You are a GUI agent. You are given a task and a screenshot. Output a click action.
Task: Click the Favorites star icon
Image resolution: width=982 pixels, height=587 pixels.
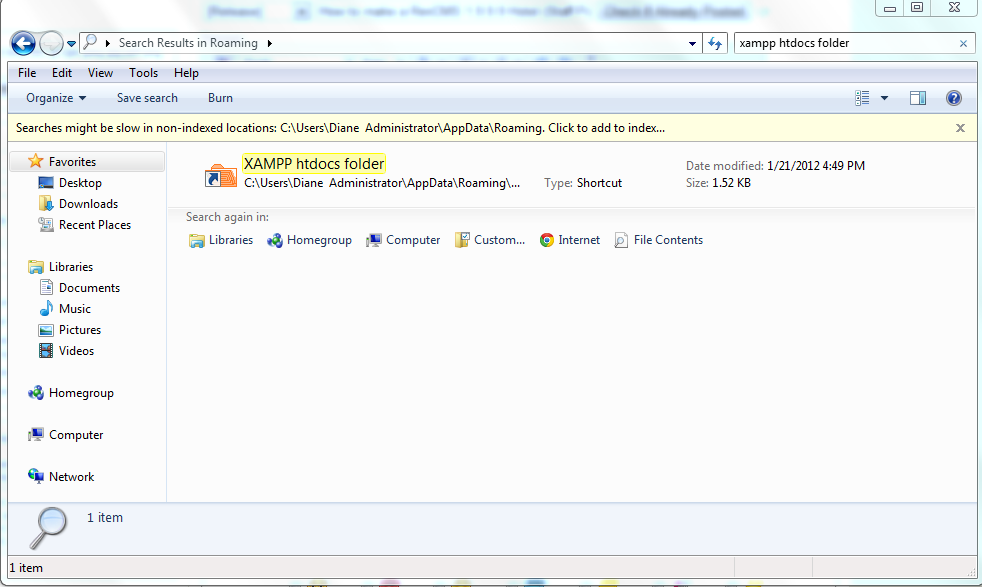pos(36,161)
